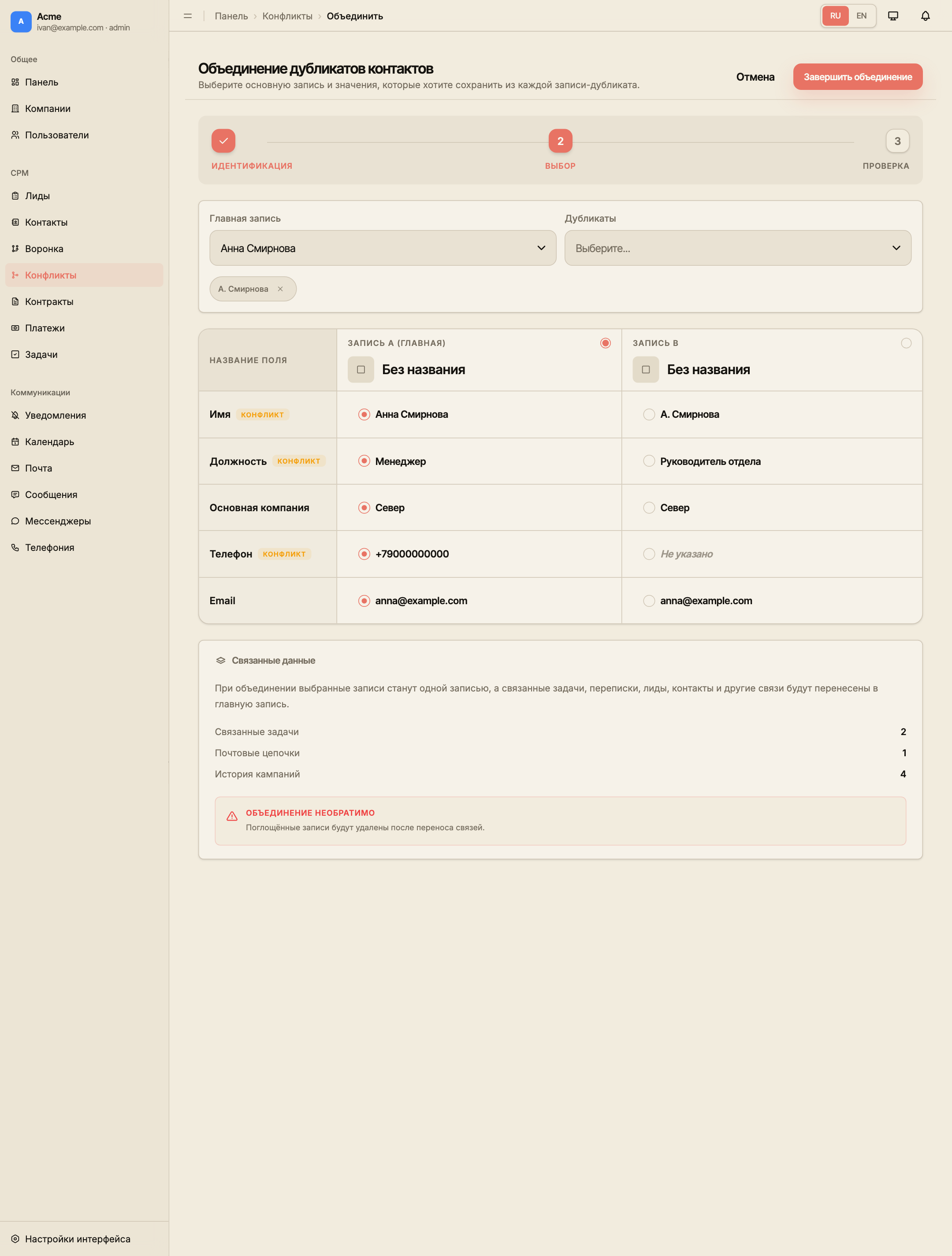Choose Не указано phone radio

coord(649,554)
